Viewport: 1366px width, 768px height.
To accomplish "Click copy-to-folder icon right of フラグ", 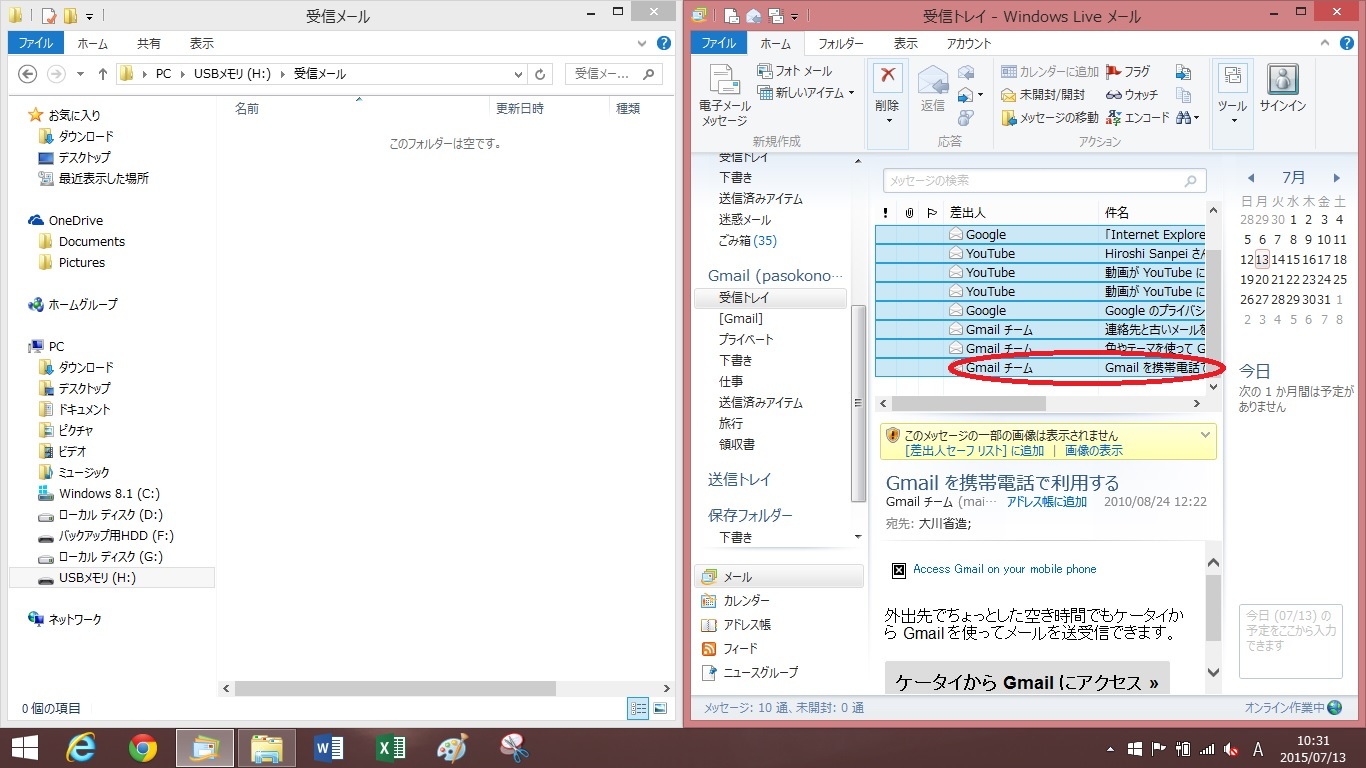I will pyautogui.click(x=1184, y=72).
